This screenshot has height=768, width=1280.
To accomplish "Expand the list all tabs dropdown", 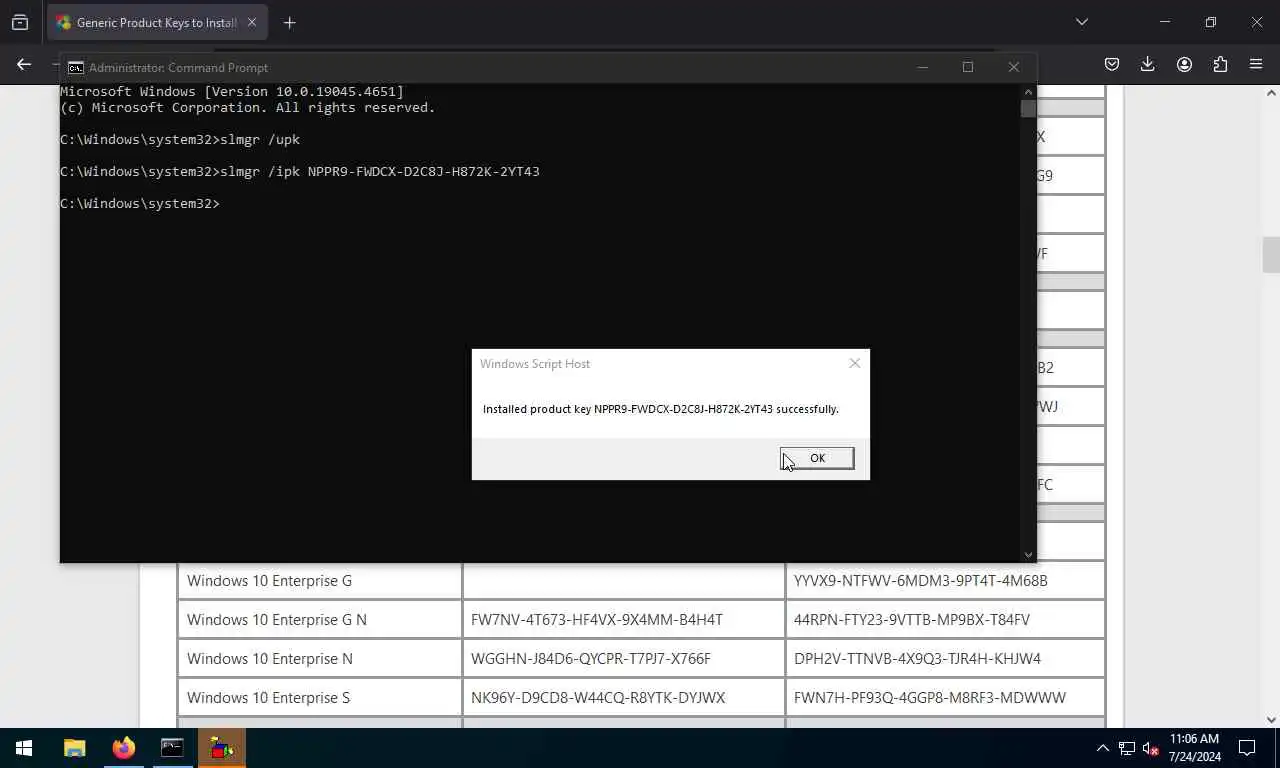I will pyautogui.click(x=1082, y=22).
